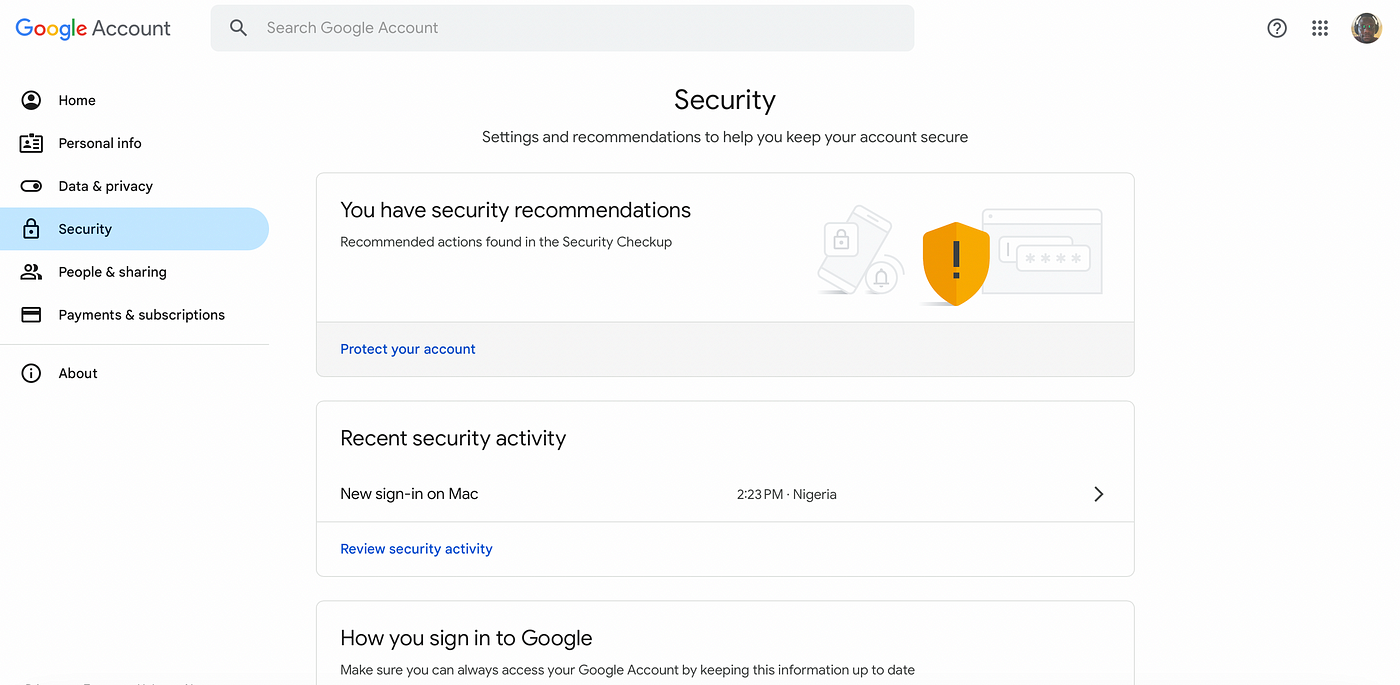Image resolution: width=1400 pixels, height=685 pixels.
Task: Click Review security activity link
Action: point(416,549)
